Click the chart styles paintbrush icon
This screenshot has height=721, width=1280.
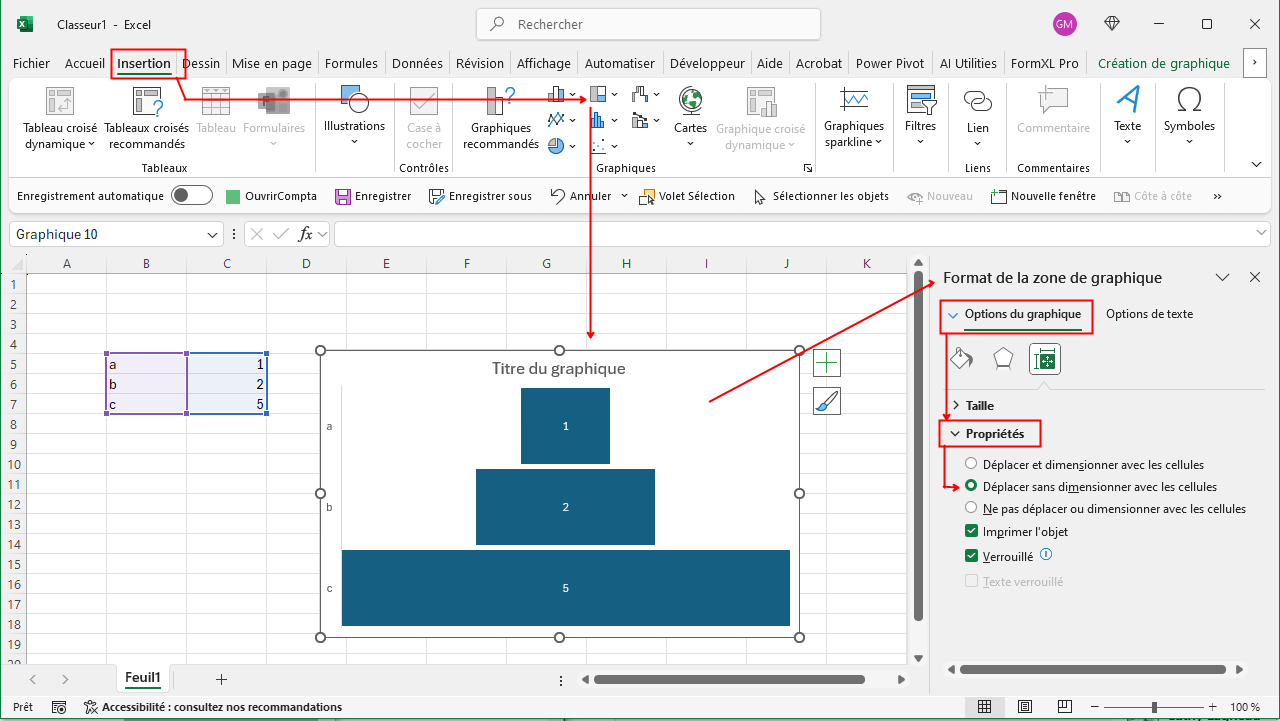click(827, 401)
